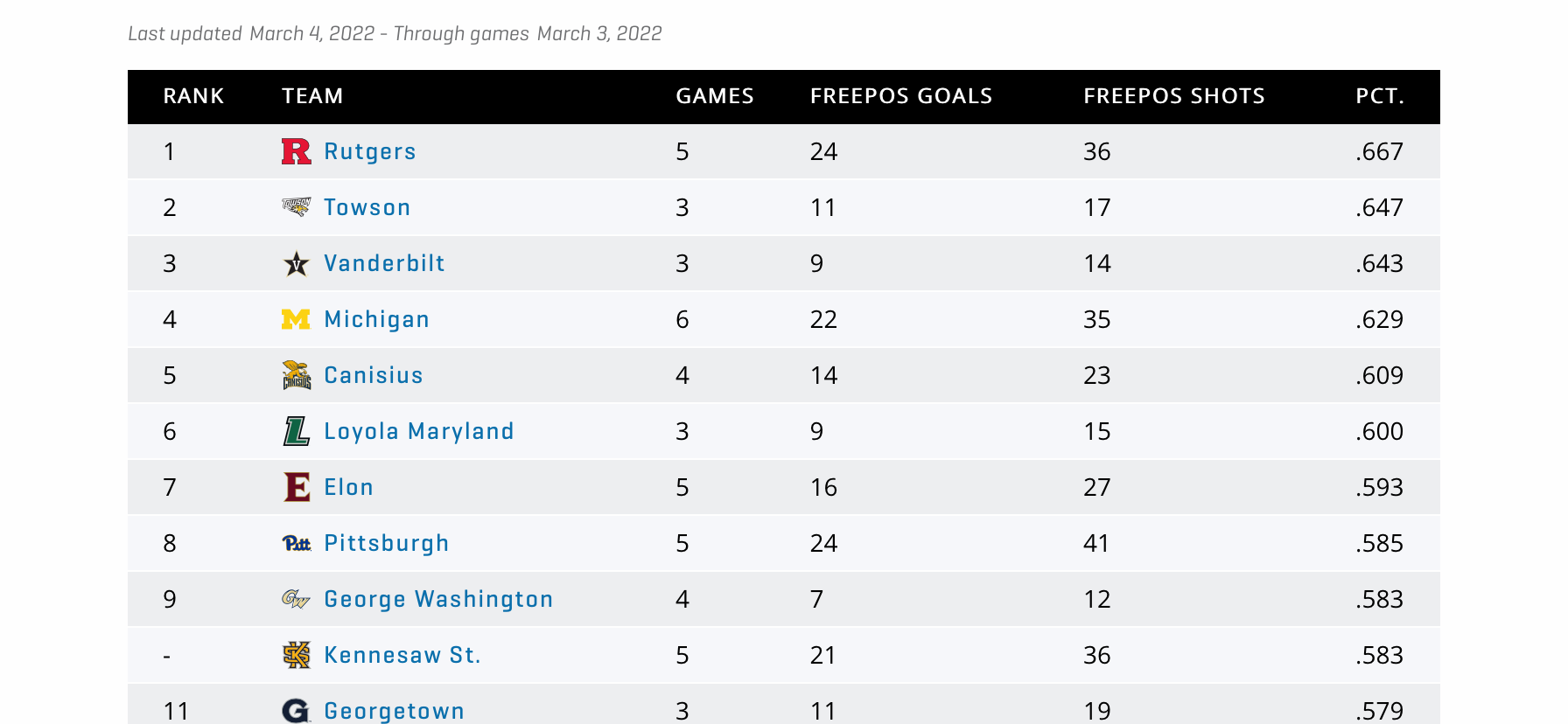Click the FREEPOS SHOTS column header
The height and width of the screenshot is (724, 1568).
1173,96
